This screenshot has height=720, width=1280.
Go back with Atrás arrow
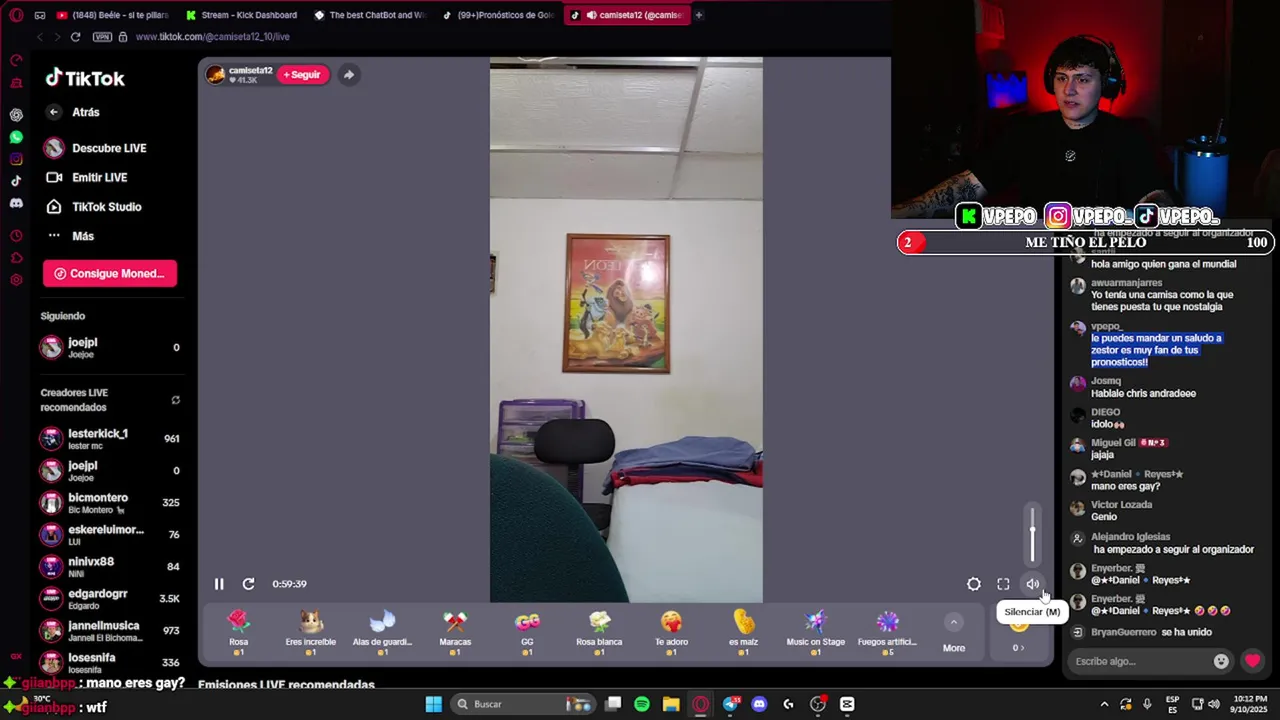tap(54, 112)
